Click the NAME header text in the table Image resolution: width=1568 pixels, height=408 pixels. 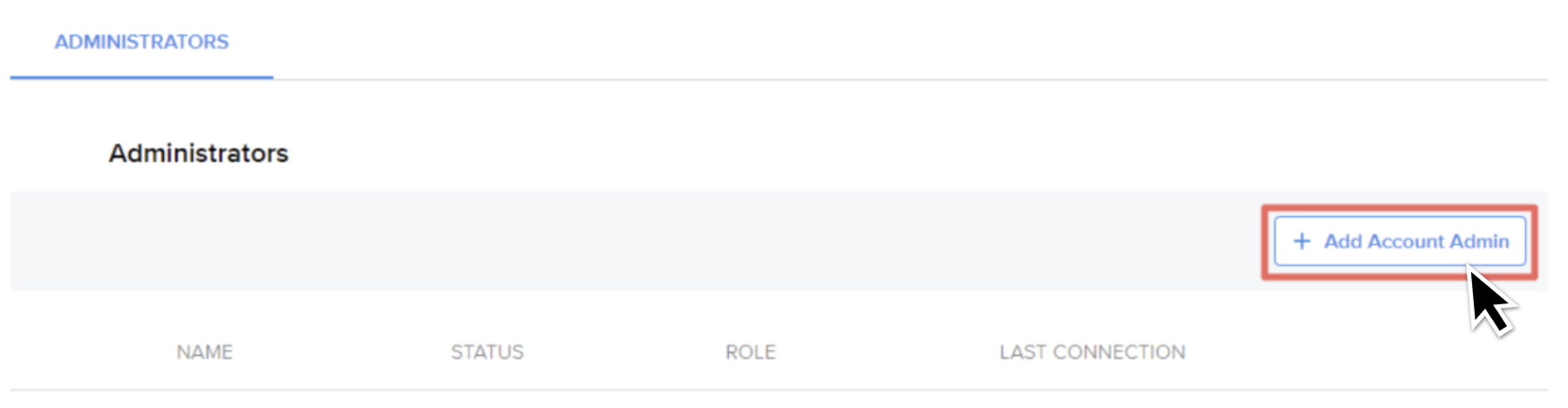point(204,352)
